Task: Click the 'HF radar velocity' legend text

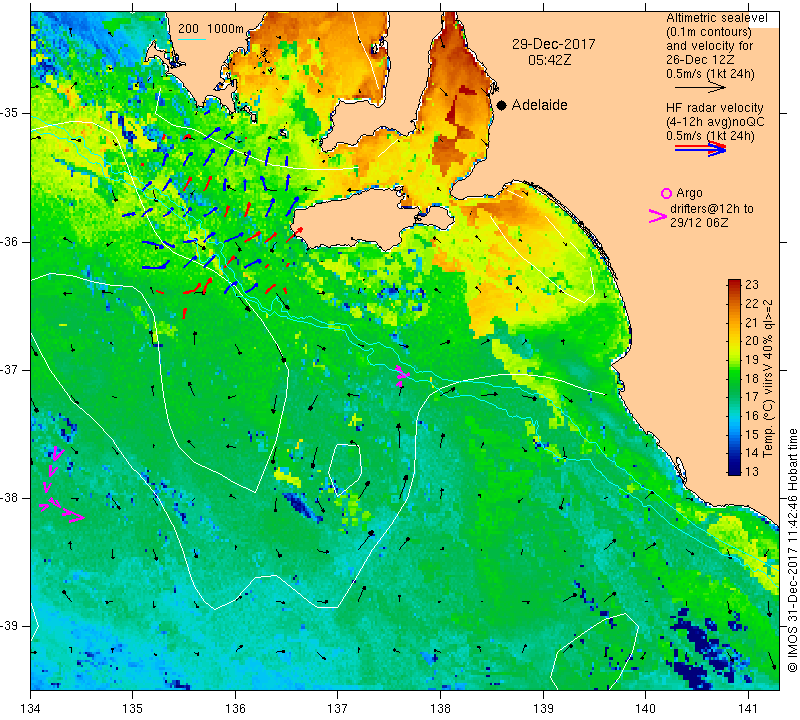Action: [x=714, y=108]
